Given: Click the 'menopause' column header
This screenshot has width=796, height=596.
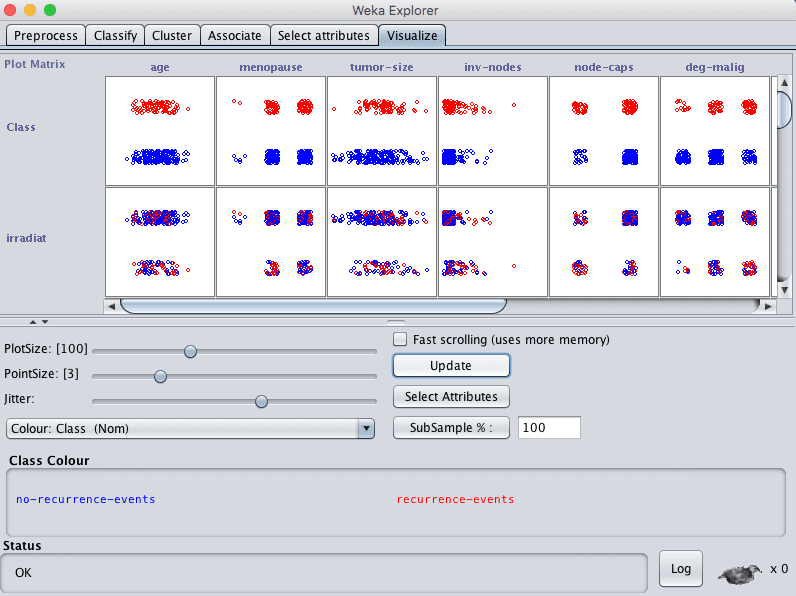Looking at the screenshot, I should click(271, 67).
